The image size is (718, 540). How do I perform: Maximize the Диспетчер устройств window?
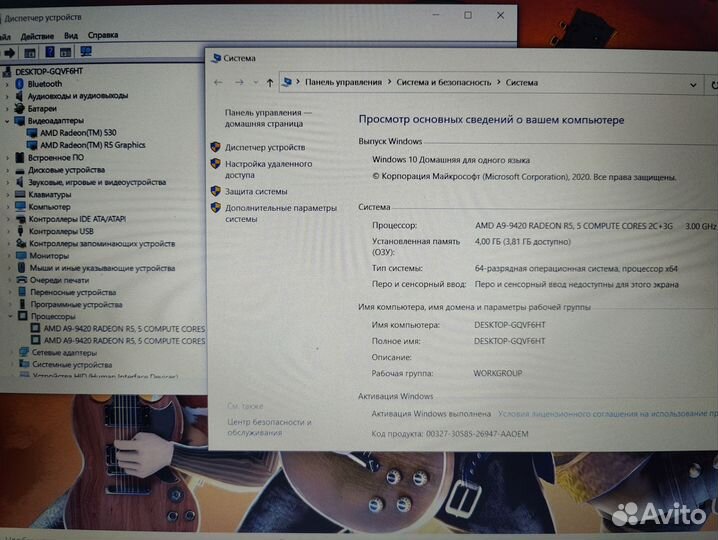(x=468, y=15)
